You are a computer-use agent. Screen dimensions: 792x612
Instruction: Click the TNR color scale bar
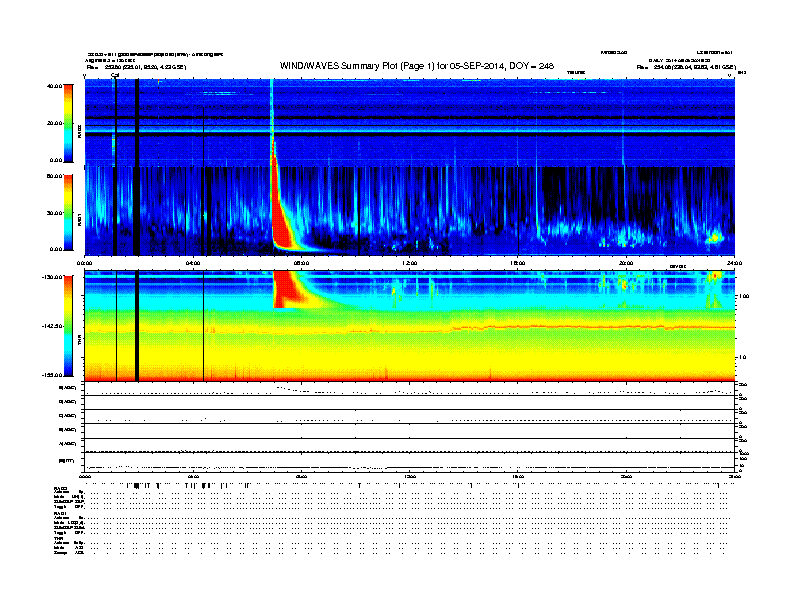click(68, 326)
